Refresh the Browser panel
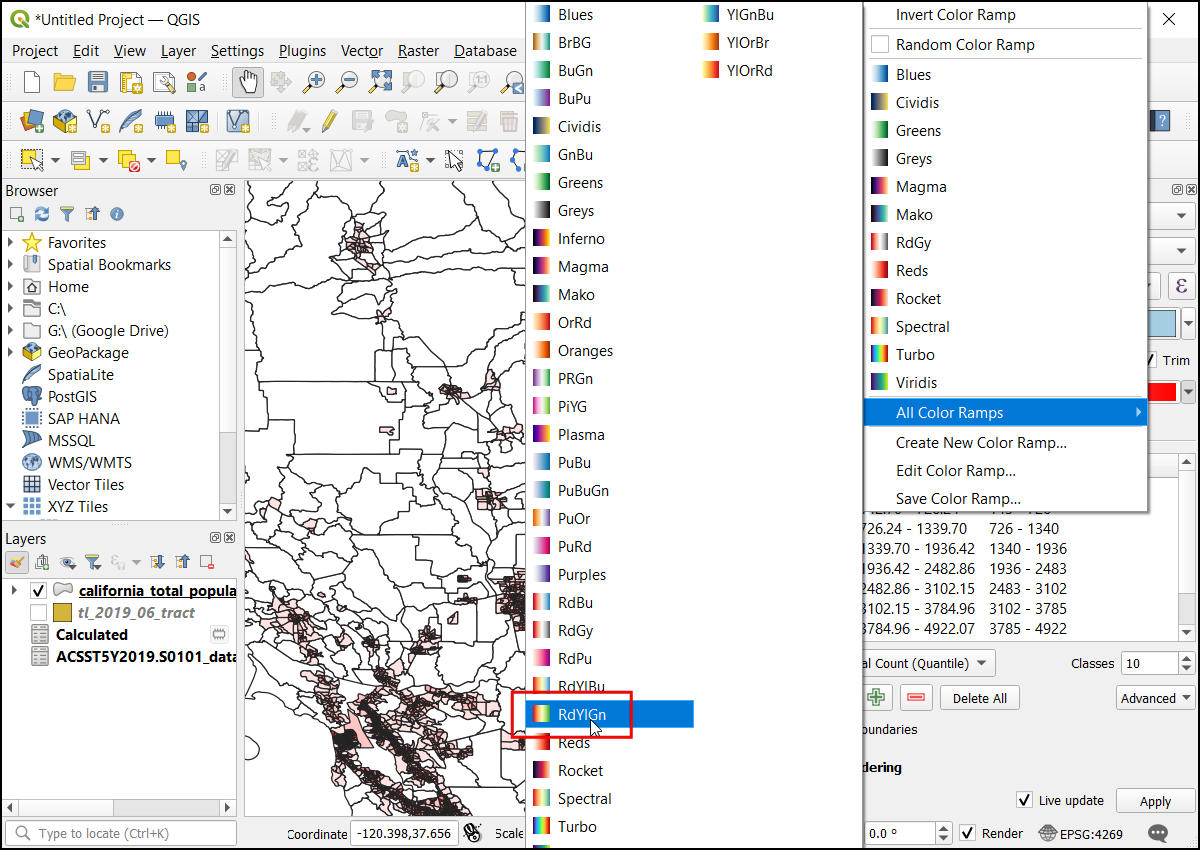The image size is (1200, 850). (42, 214)
